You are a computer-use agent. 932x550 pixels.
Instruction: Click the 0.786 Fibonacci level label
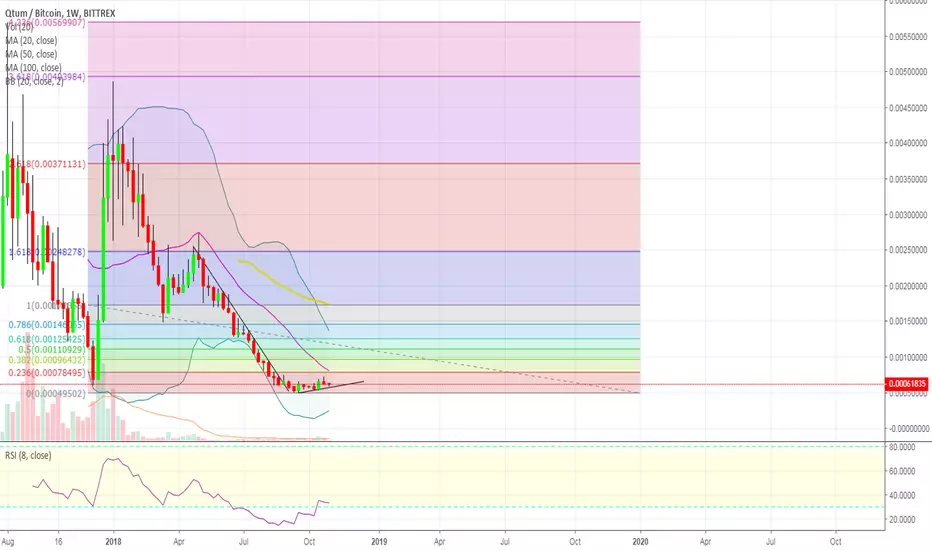47,325
